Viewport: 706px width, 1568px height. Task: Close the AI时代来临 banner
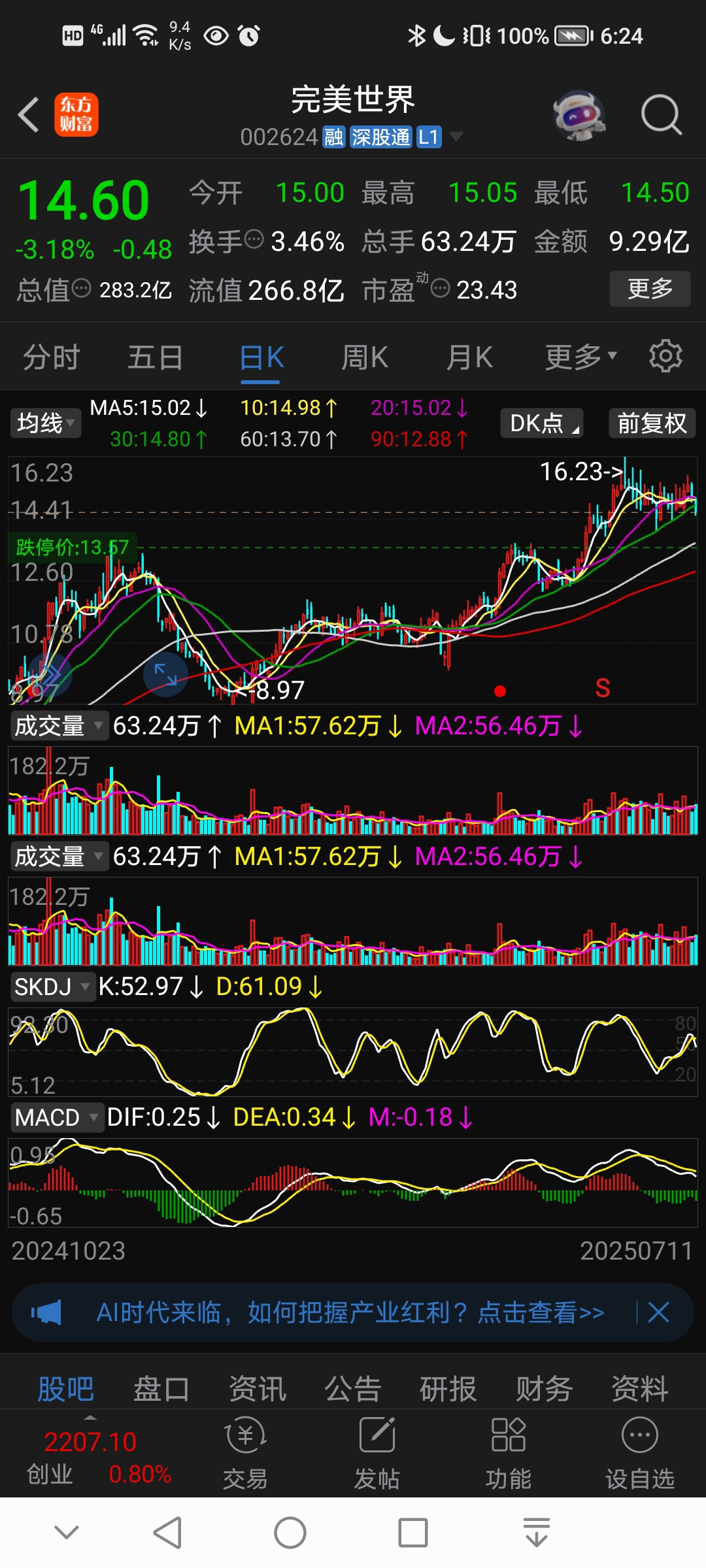[658, 1313]
